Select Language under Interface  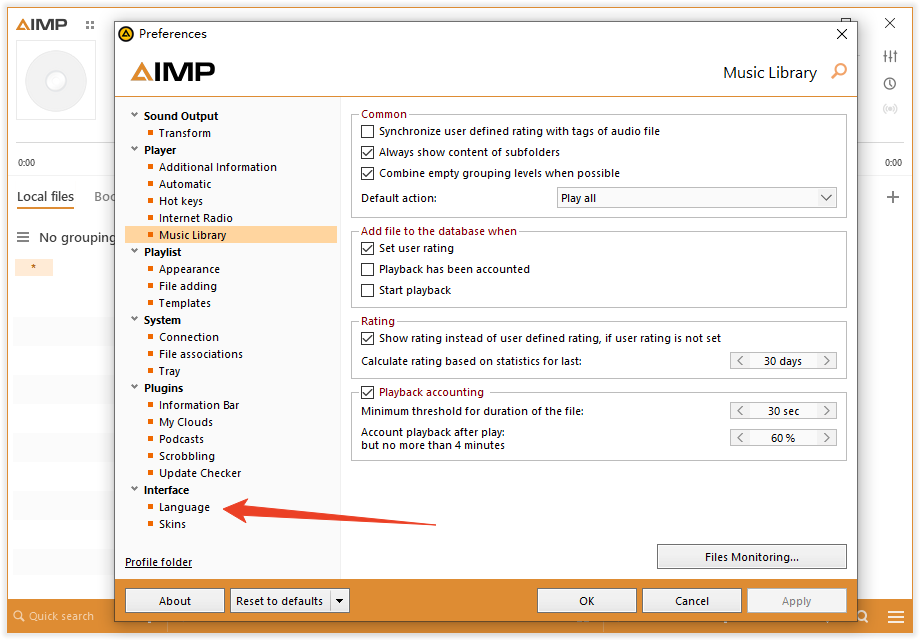click(184, 507)
